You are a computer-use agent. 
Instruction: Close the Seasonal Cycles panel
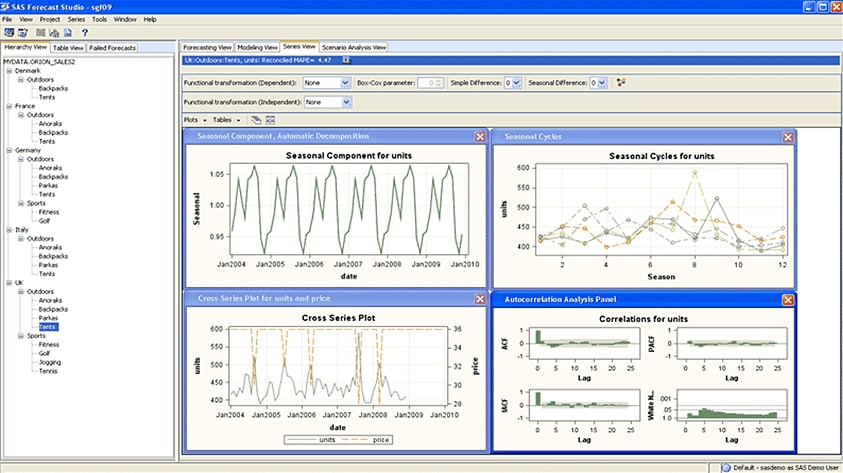tap(788, 137)
